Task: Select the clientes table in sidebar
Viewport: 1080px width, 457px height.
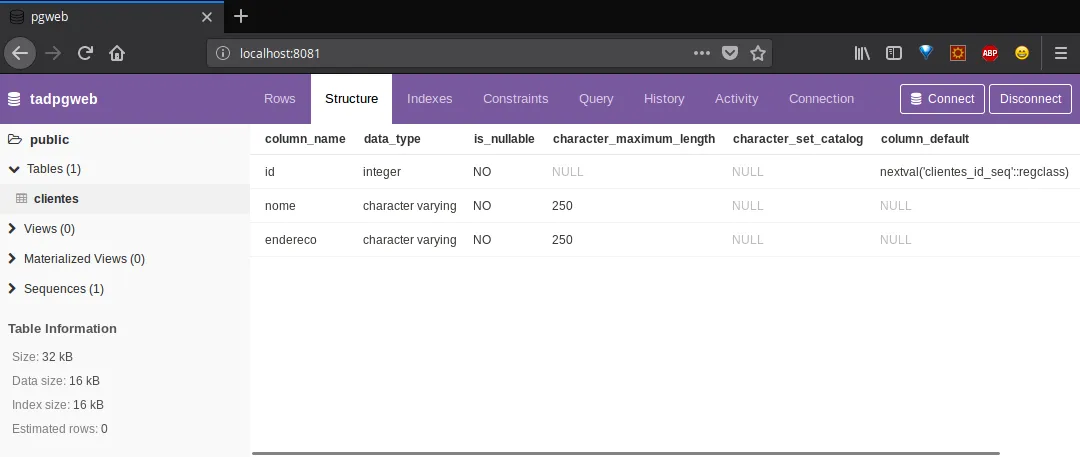Action: [x=125, y=199]
